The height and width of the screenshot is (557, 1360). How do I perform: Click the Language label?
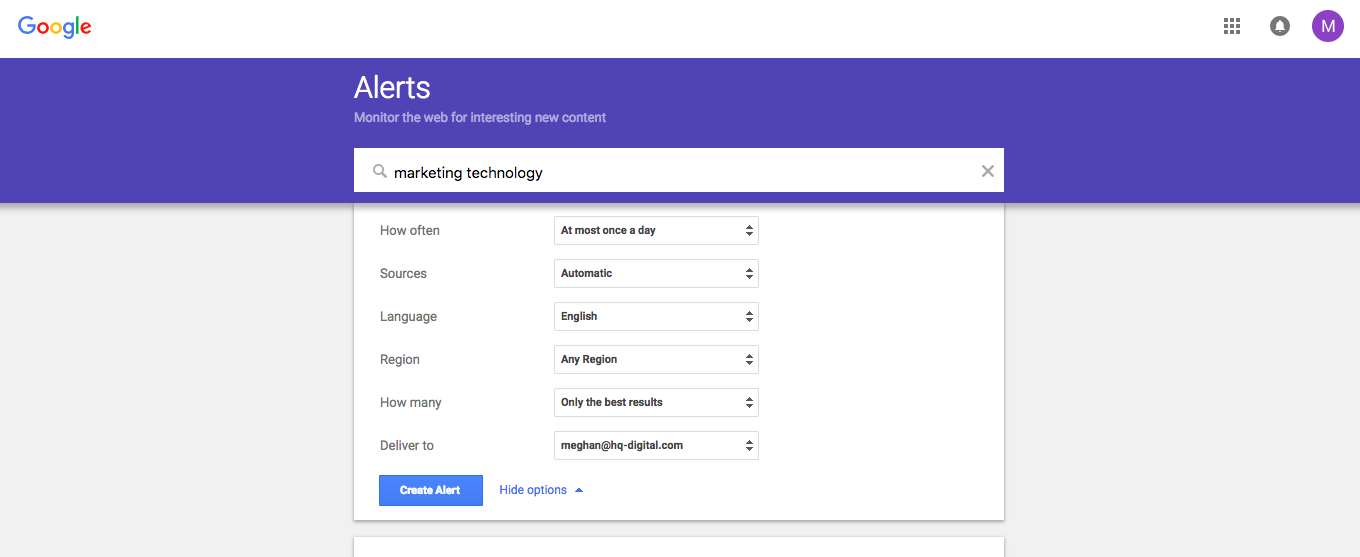click(408, 316)
